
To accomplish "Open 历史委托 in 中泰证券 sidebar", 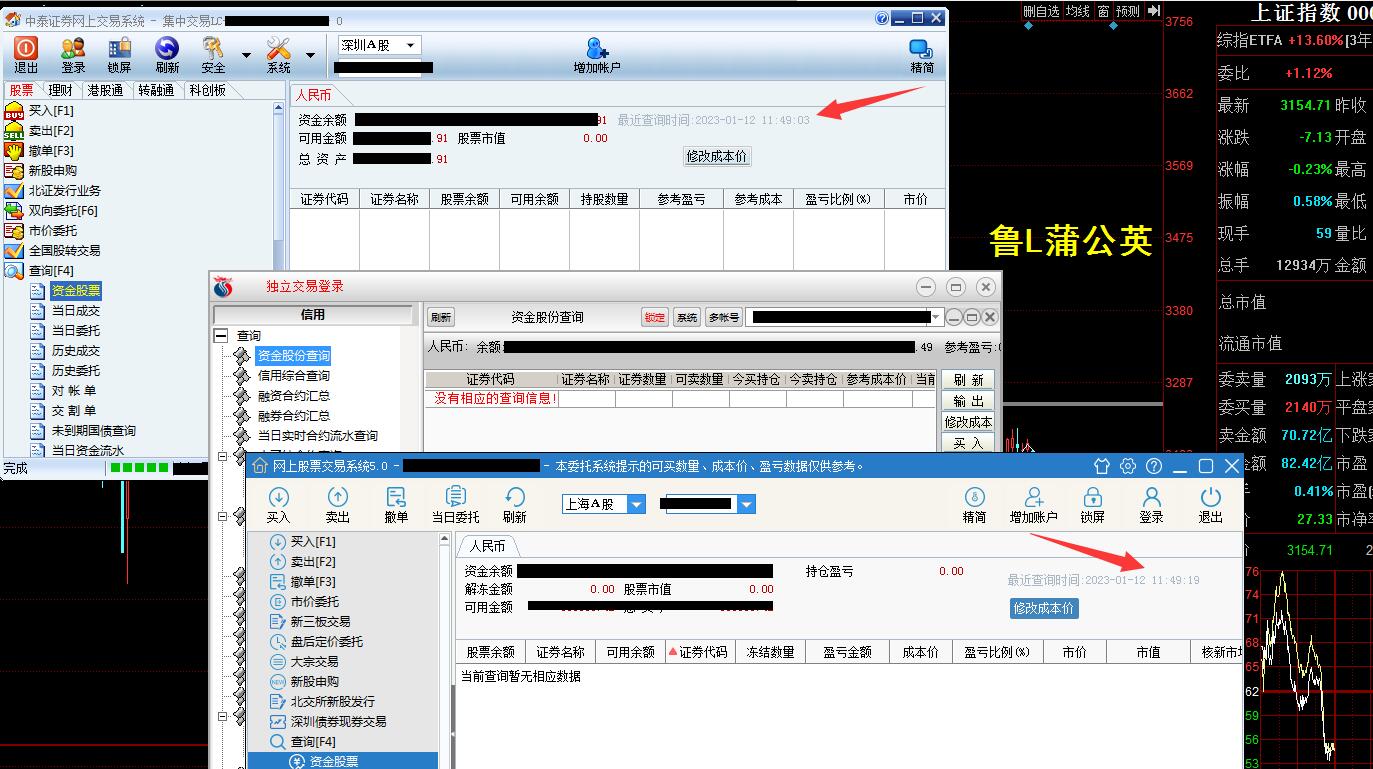I will pyautogui.click(x=76, y=371).
